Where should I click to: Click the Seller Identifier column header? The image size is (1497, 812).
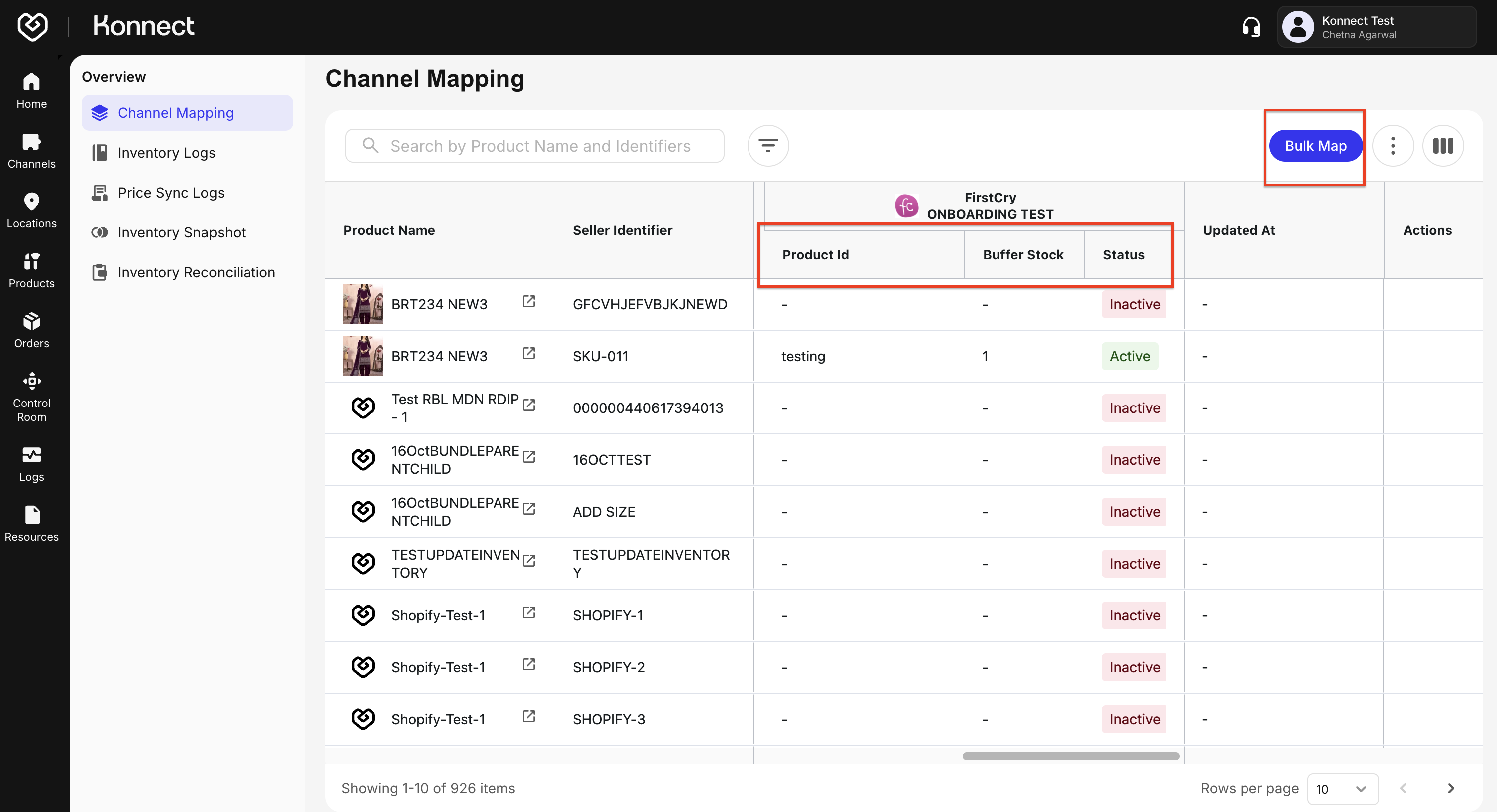click(622, 230)
